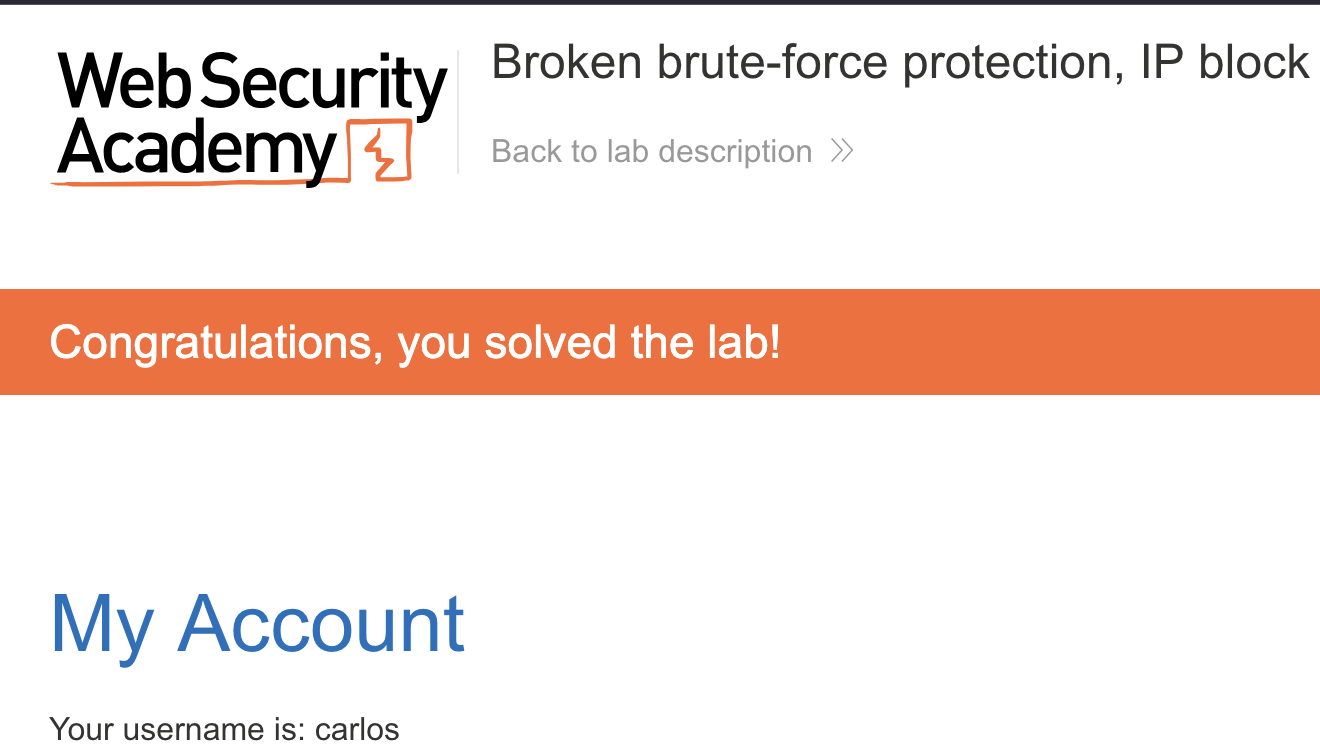Click the Web Security Academy logo

(250, 117)
